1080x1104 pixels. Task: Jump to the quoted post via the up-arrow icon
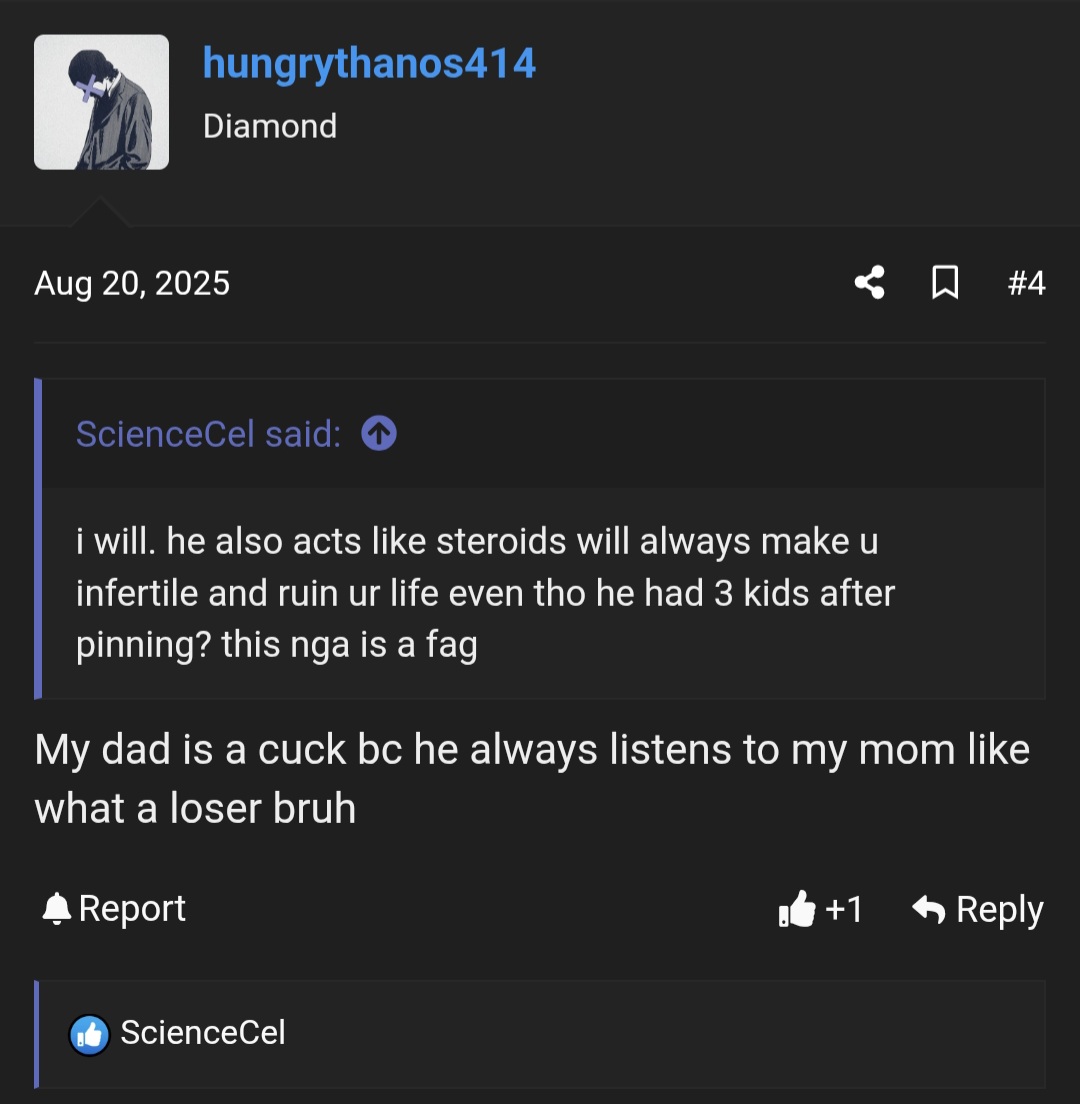point(378,434)
